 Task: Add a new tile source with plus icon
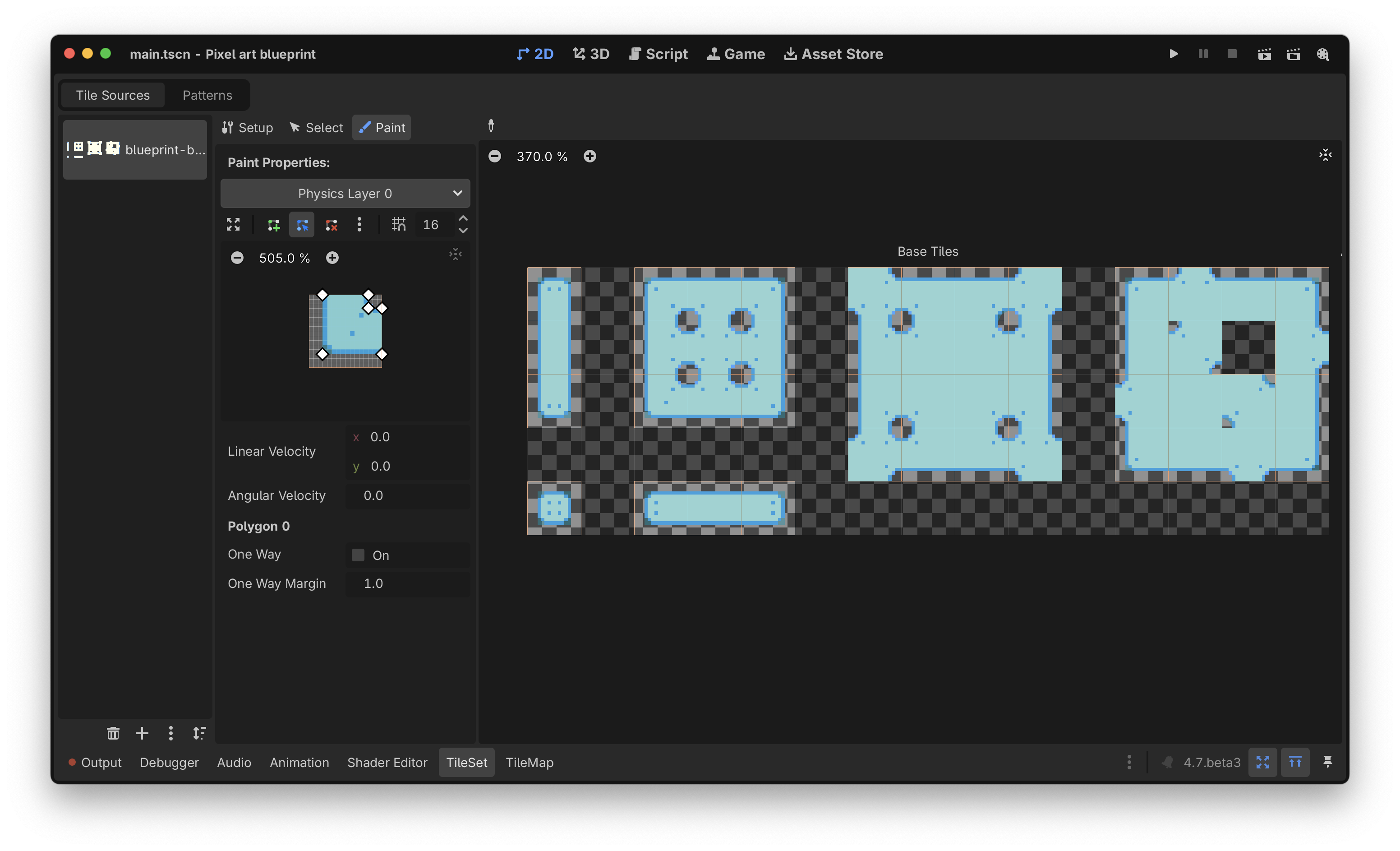[142, 733]
